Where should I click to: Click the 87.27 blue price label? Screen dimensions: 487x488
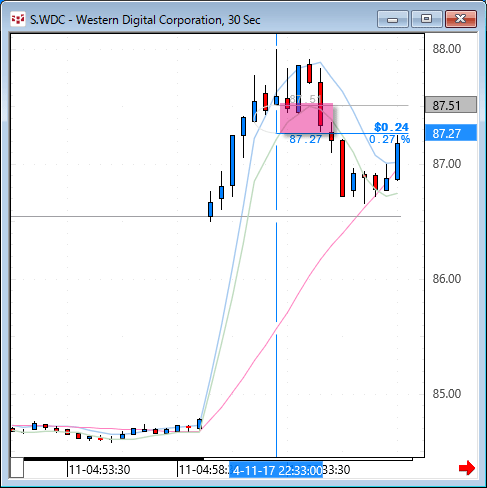(451, 133)
